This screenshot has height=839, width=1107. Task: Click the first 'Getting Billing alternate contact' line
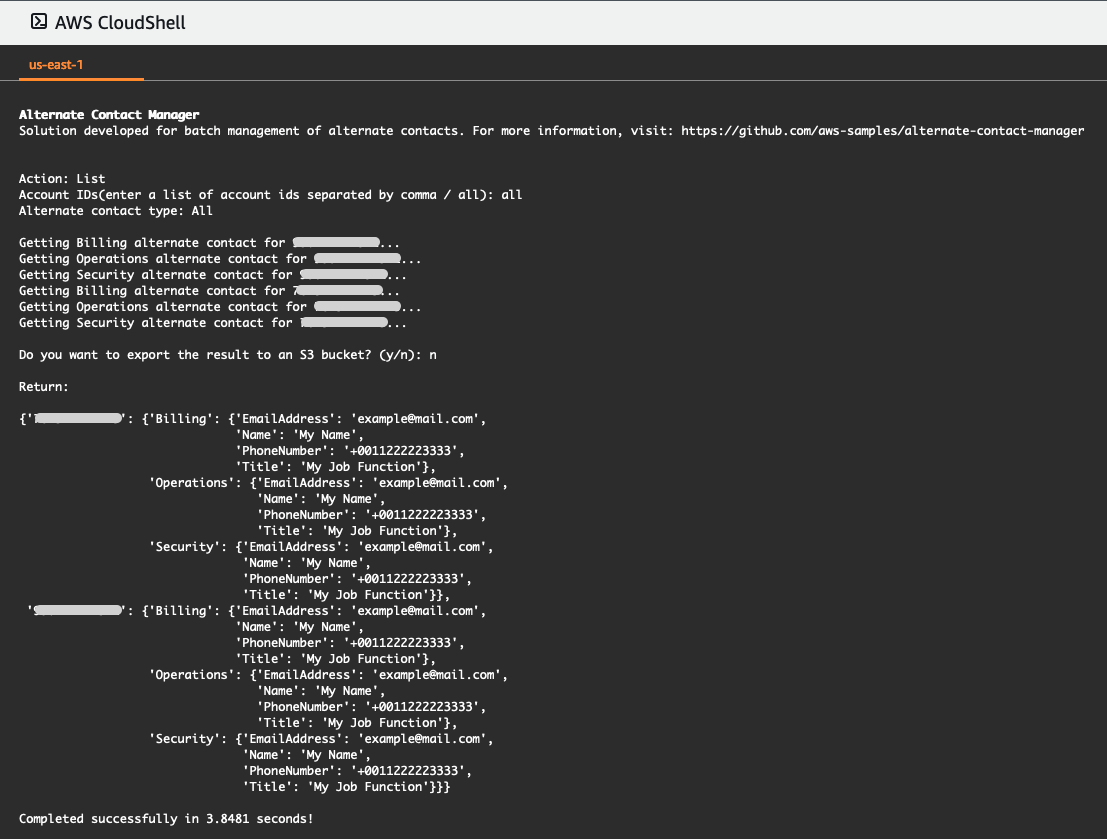click(209, 243)
